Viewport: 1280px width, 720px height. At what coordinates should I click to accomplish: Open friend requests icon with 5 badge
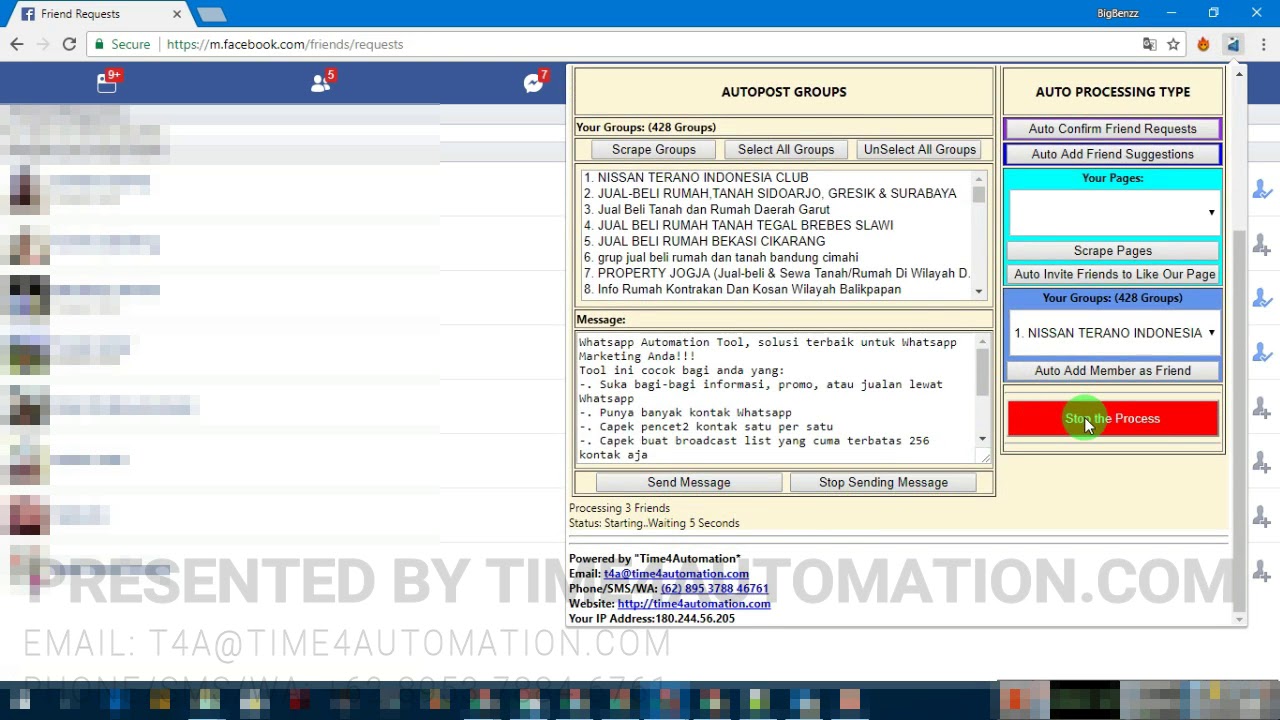pos(321,83)
